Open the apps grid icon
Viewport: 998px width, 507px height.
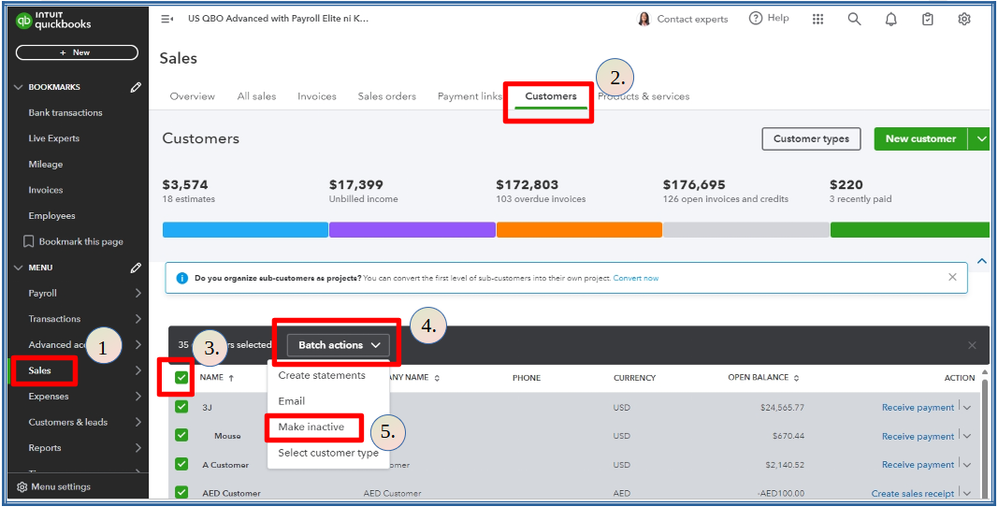[x=819, y=19]
